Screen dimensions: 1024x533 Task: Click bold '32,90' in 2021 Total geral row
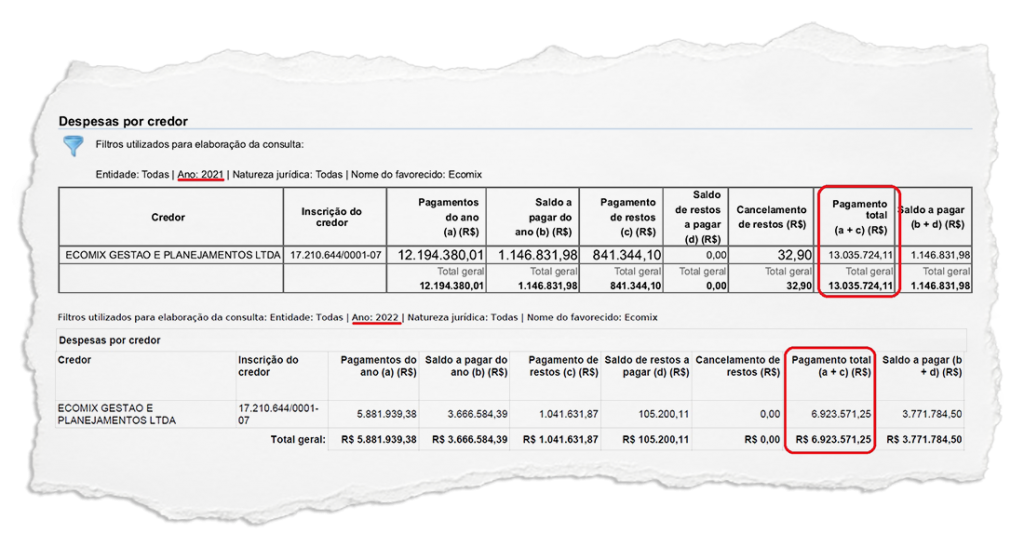[799, 285]
